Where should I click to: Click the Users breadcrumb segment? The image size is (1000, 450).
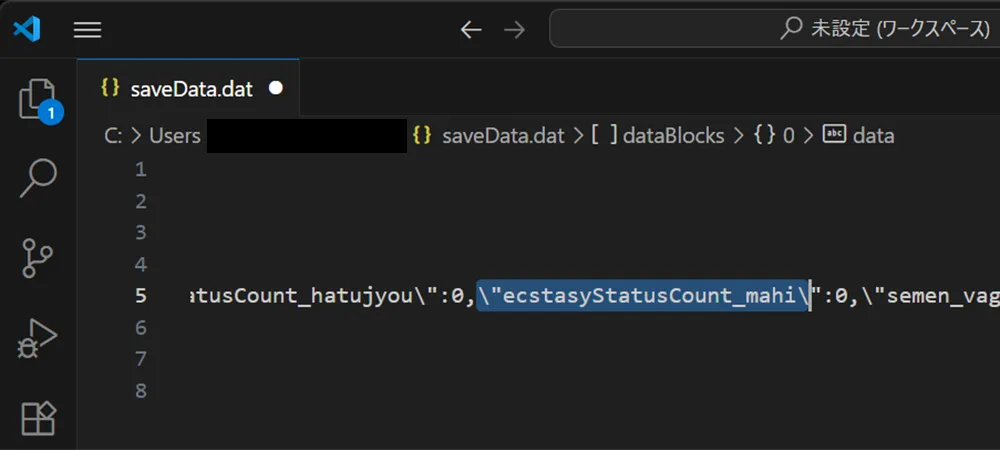coord(175,136)
